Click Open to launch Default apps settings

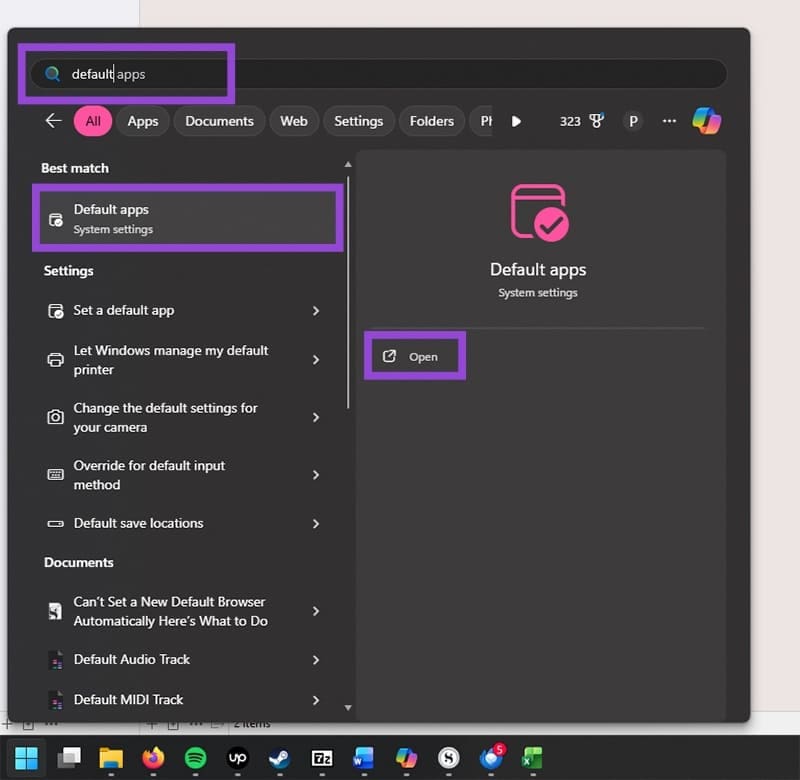click(414, 356)
